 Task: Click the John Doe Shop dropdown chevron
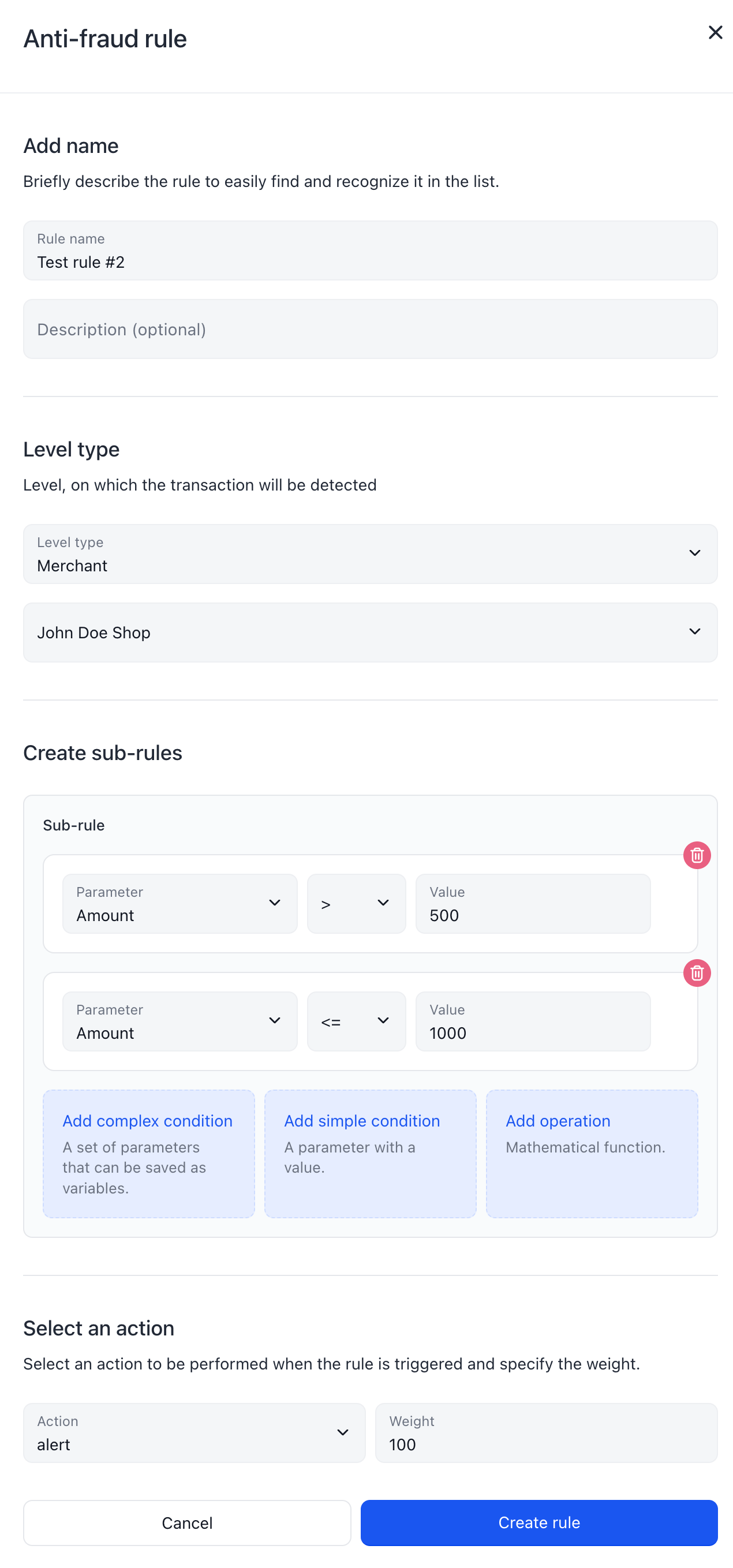pos(695,632)
